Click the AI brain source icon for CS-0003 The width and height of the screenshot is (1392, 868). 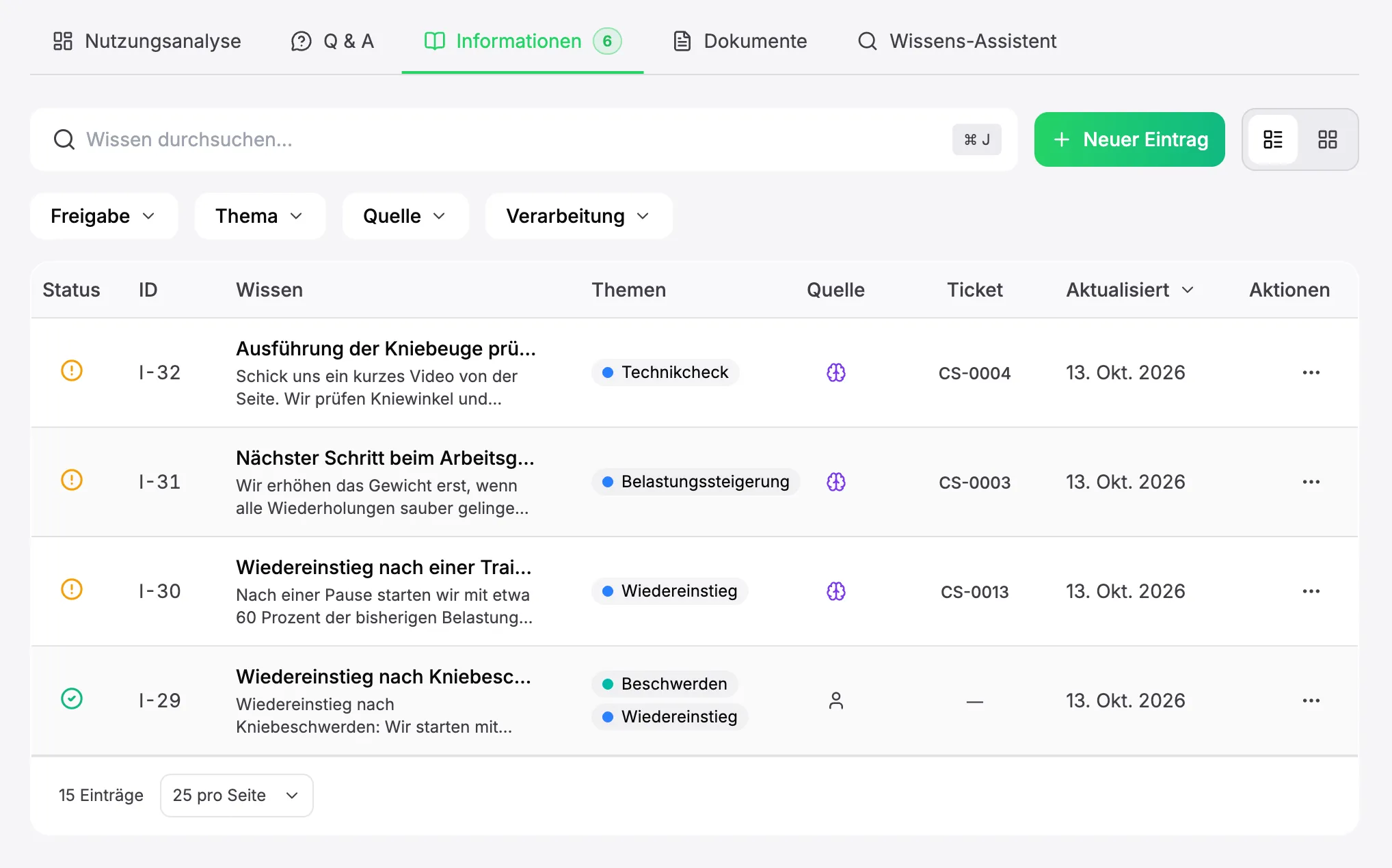tap(835, 482)
